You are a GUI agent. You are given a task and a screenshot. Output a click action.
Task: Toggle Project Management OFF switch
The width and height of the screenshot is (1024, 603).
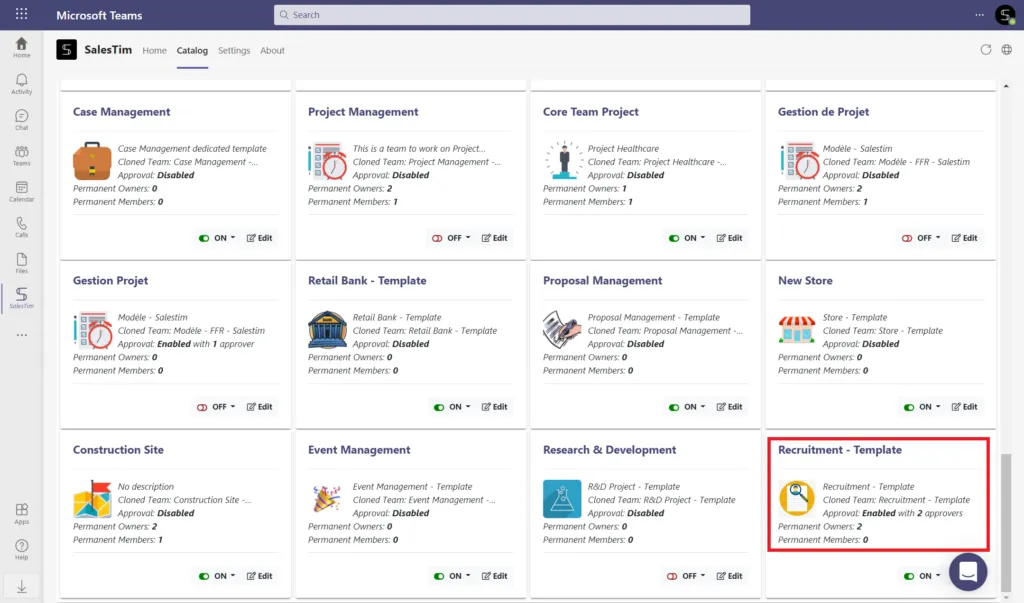click(437, 238)
